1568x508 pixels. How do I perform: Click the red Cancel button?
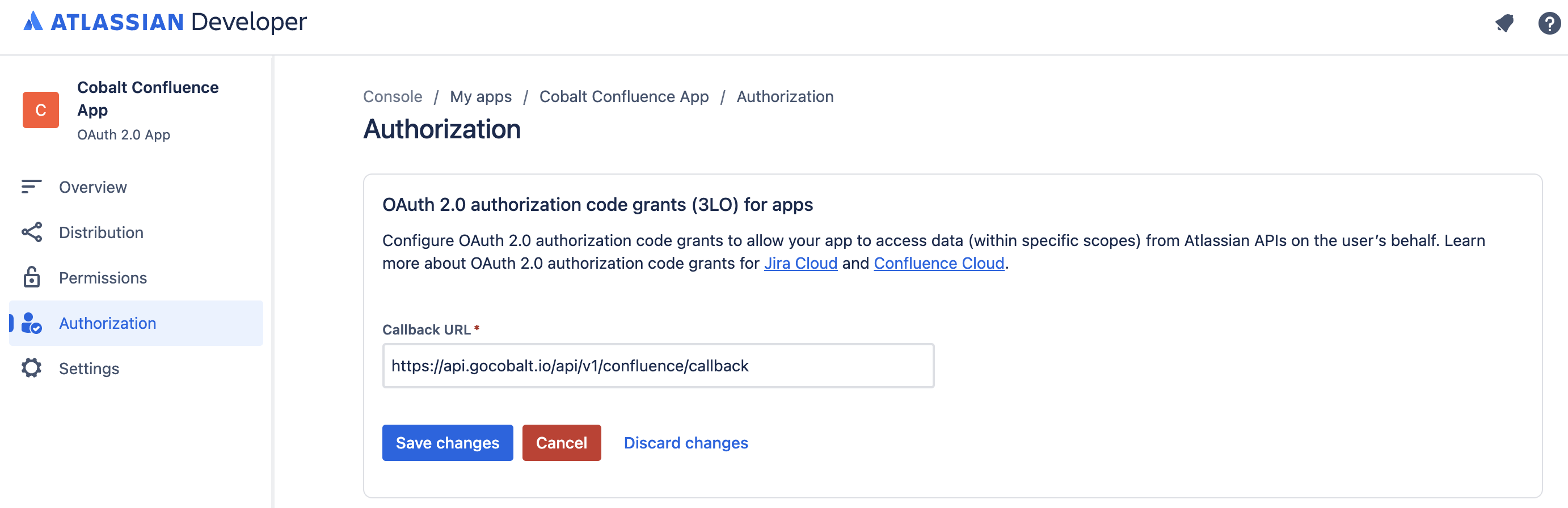point(561,442)
